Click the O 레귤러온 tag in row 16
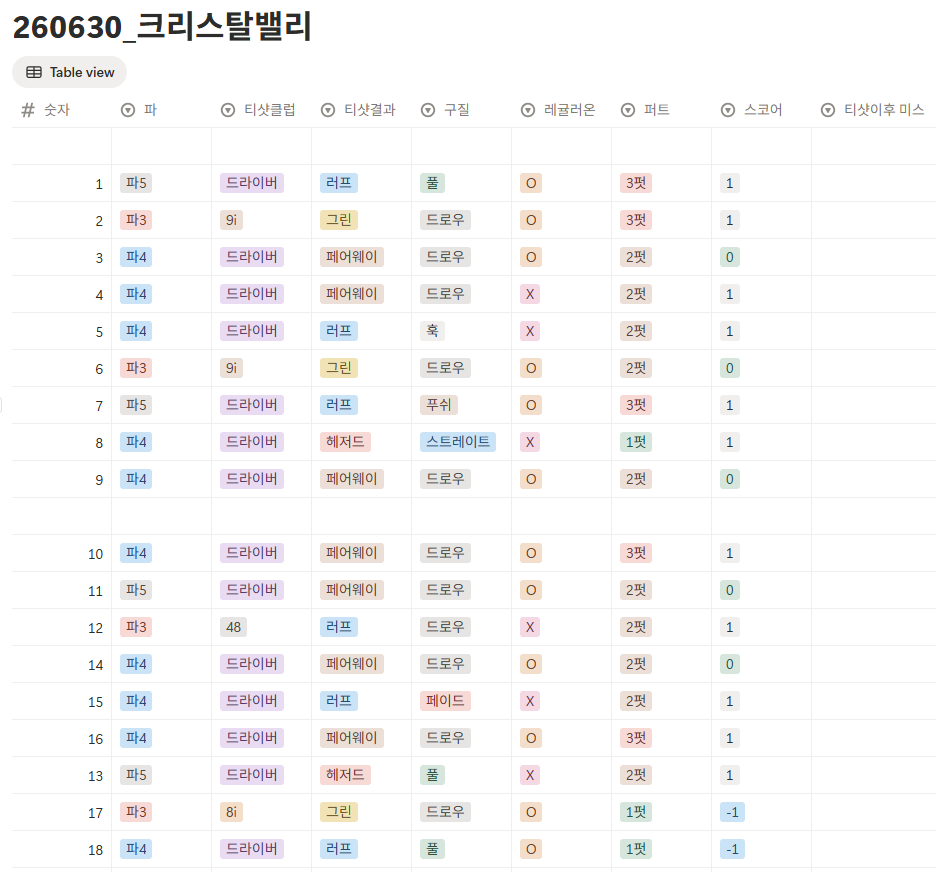936x872 pixels. pos(531,738)
